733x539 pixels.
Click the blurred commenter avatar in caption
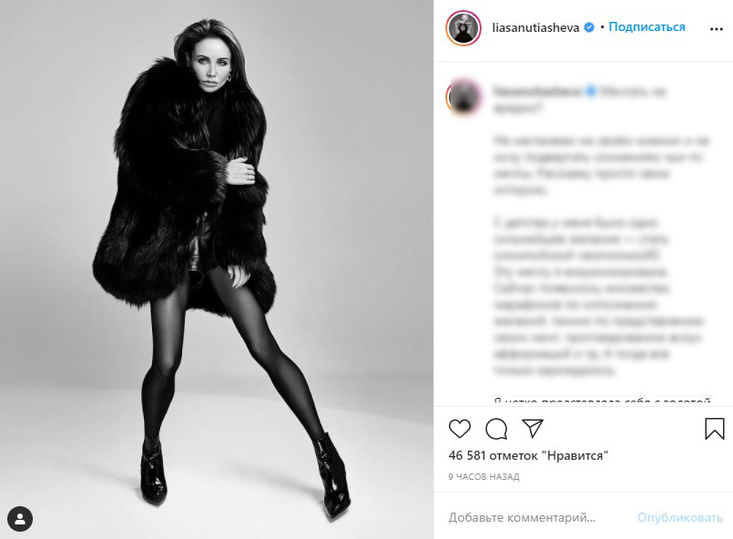pyautogui.click(x=464, y=97)
